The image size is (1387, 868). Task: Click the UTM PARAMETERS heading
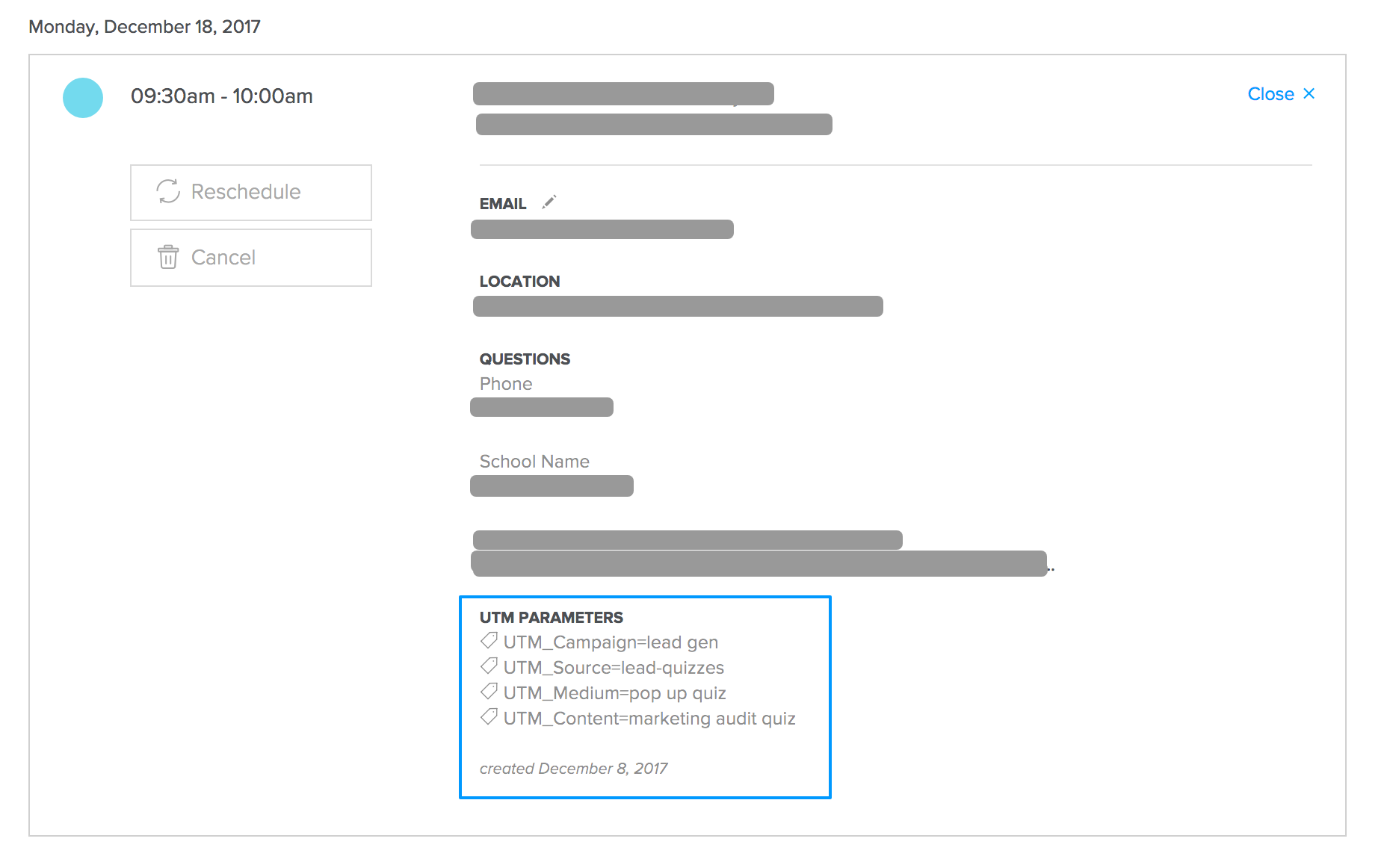[551, 618]
